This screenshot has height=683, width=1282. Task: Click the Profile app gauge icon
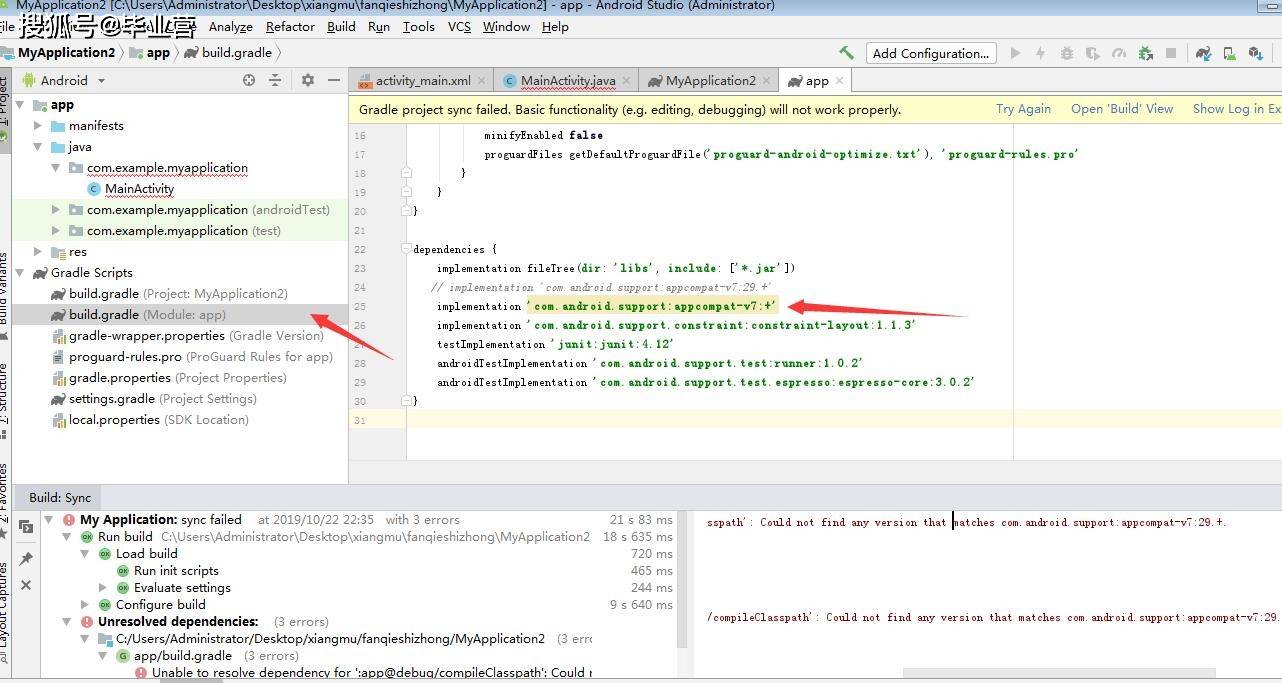pyautogui.click(x=1120, y=53)
